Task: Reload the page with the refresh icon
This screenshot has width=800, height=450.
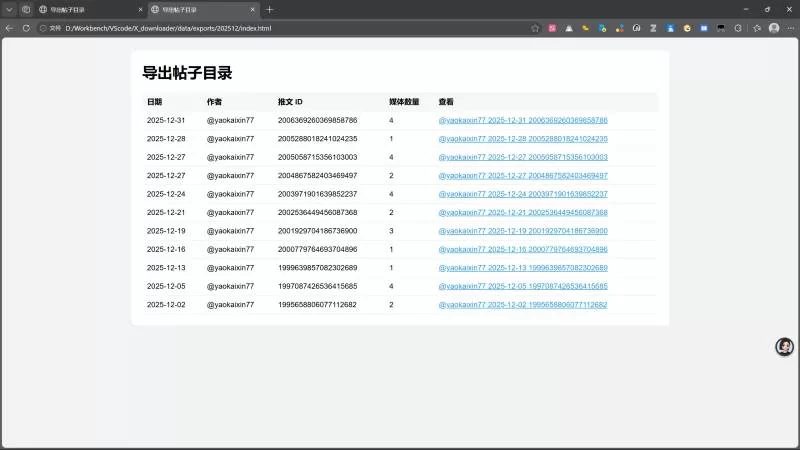Action: [26, 29]
